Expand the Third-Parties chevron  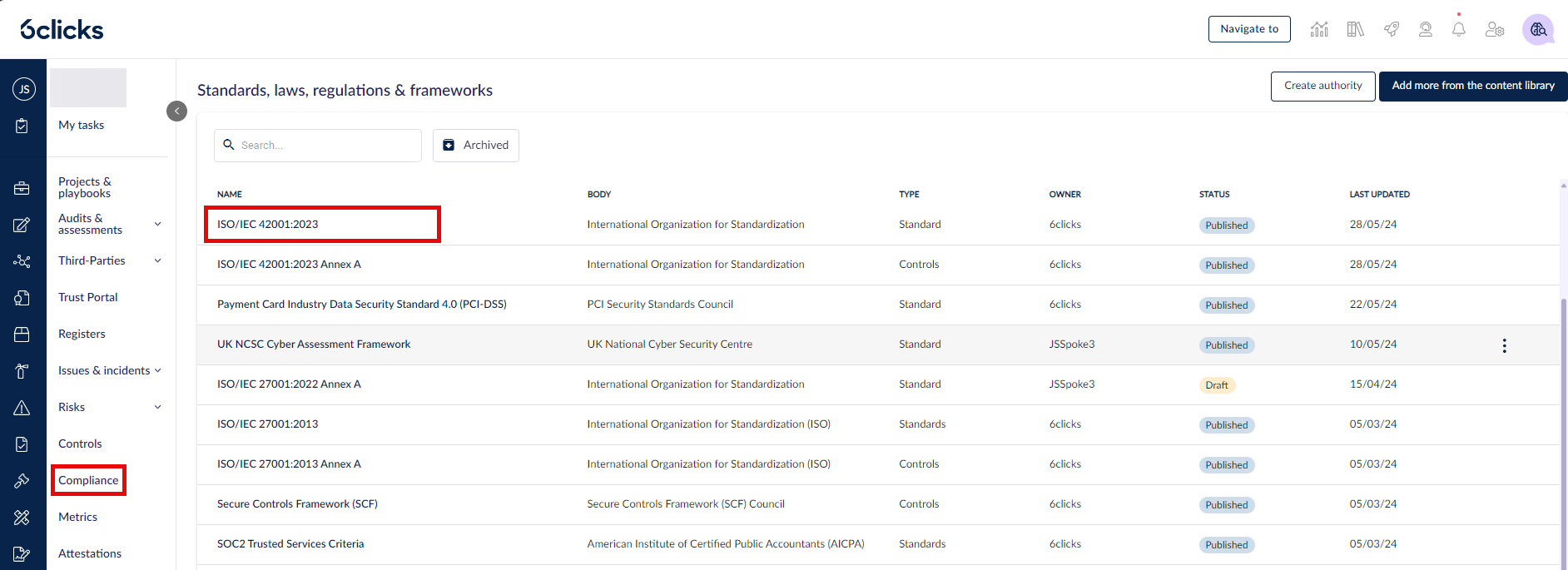[158, 260]
